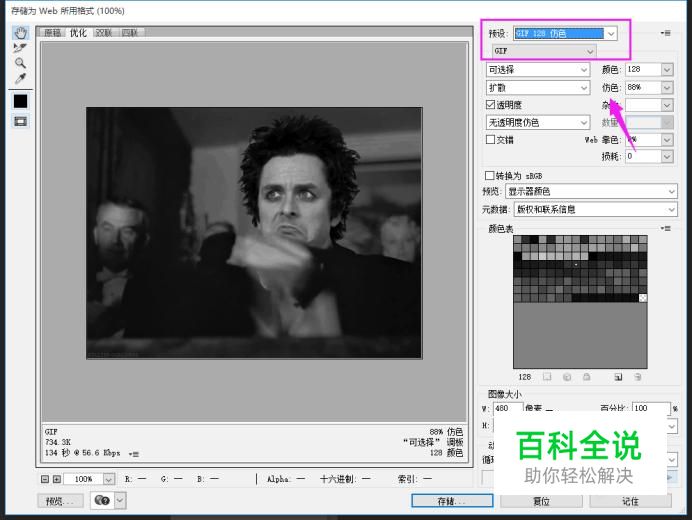The width and height of the screenshot is (692, 520).
Task: Click the zoom in plus icon
Action: [x=56, y=479]
